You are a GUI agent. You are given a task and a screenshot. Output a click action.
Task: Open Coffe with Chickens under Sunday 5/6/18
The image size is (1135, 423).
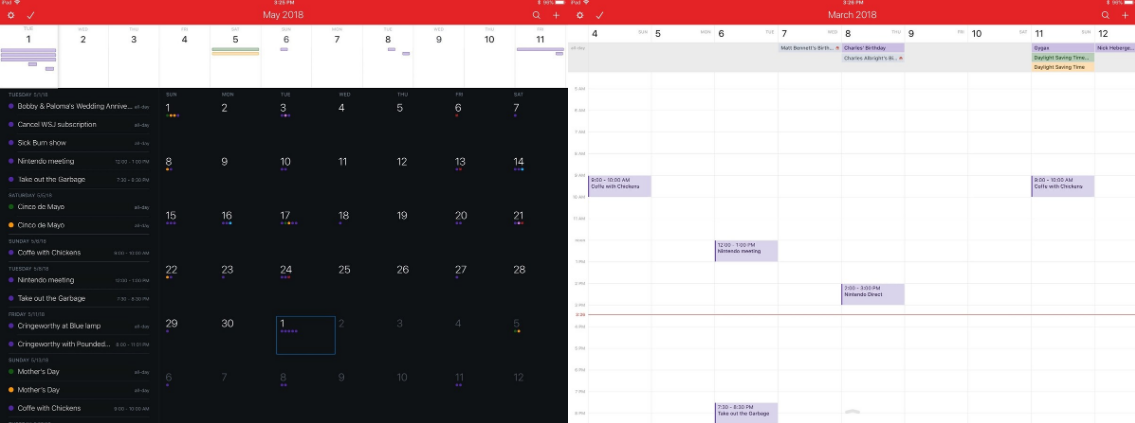click(78, 253)
